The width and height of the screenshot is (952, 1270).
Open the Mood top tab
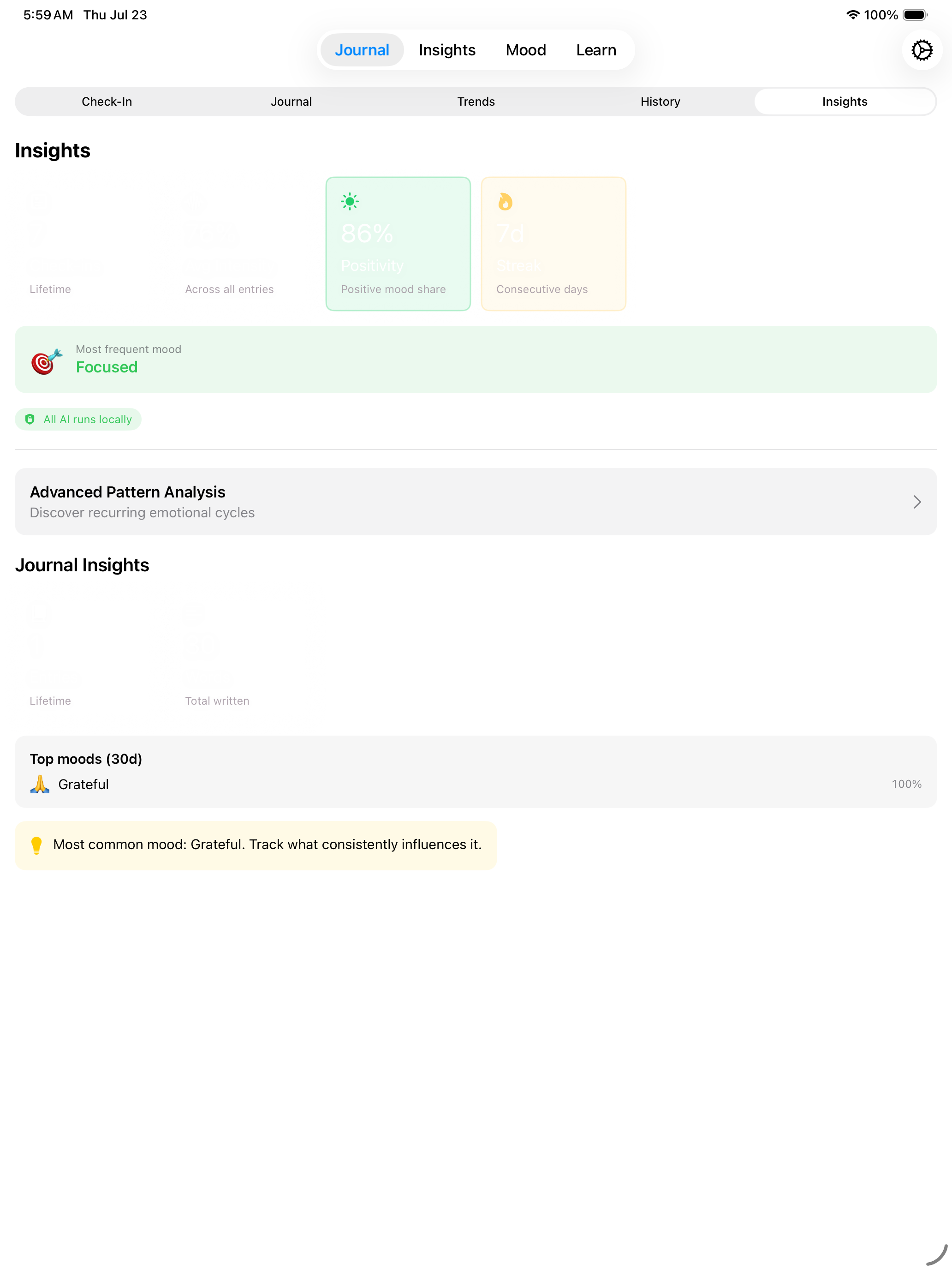(526, 50)
